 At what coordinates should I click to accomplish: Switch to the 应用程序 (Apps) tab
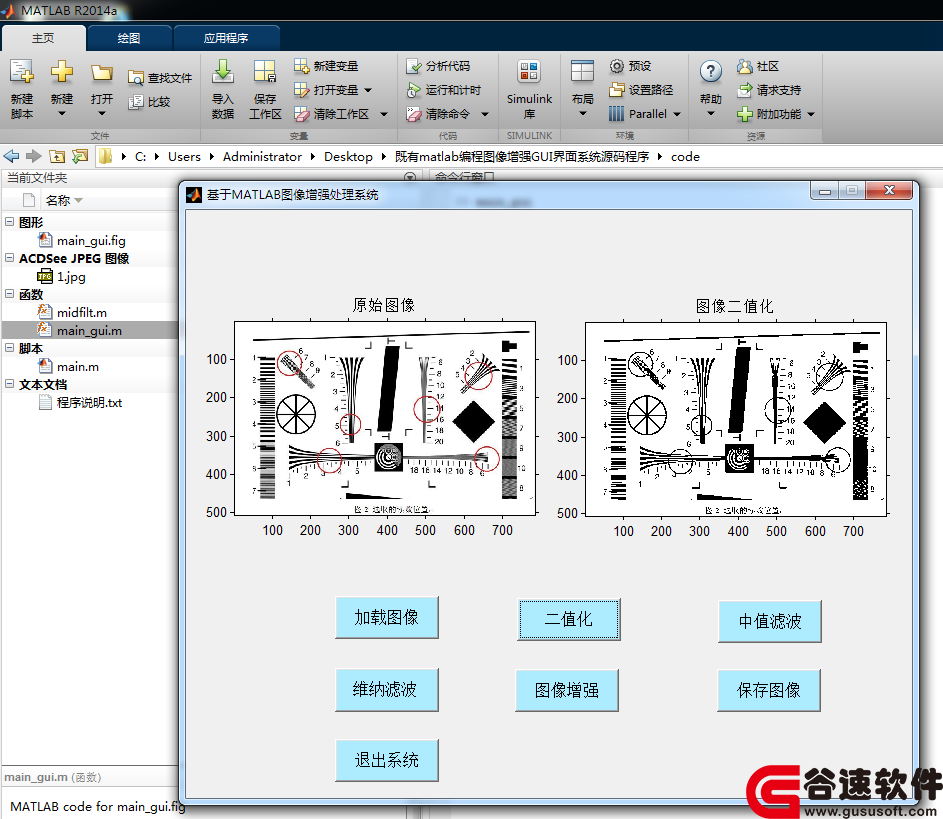coord(226,38)
